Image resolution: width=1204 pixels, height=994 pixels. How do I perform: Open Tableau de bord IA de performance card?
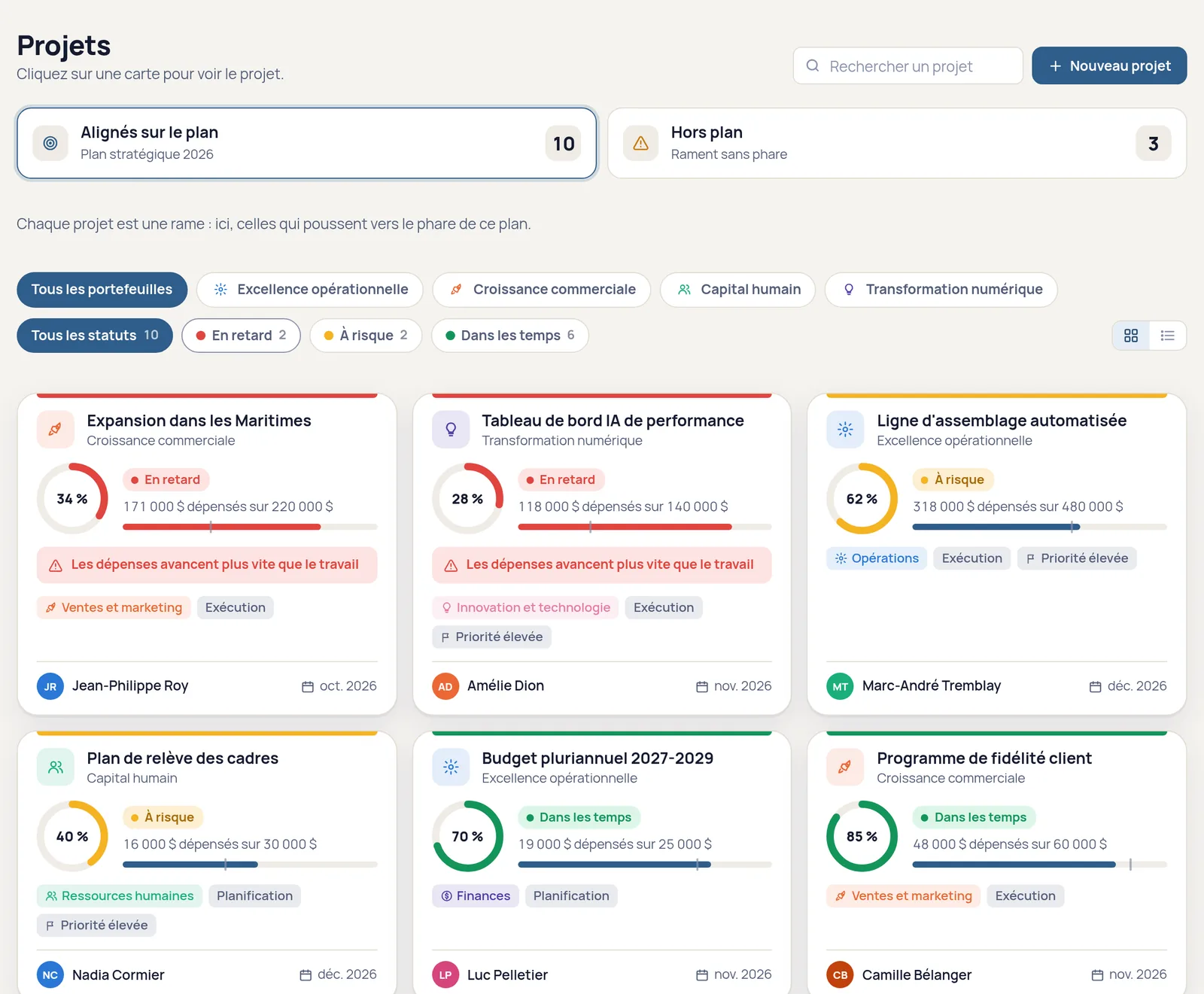coord(602,554)
